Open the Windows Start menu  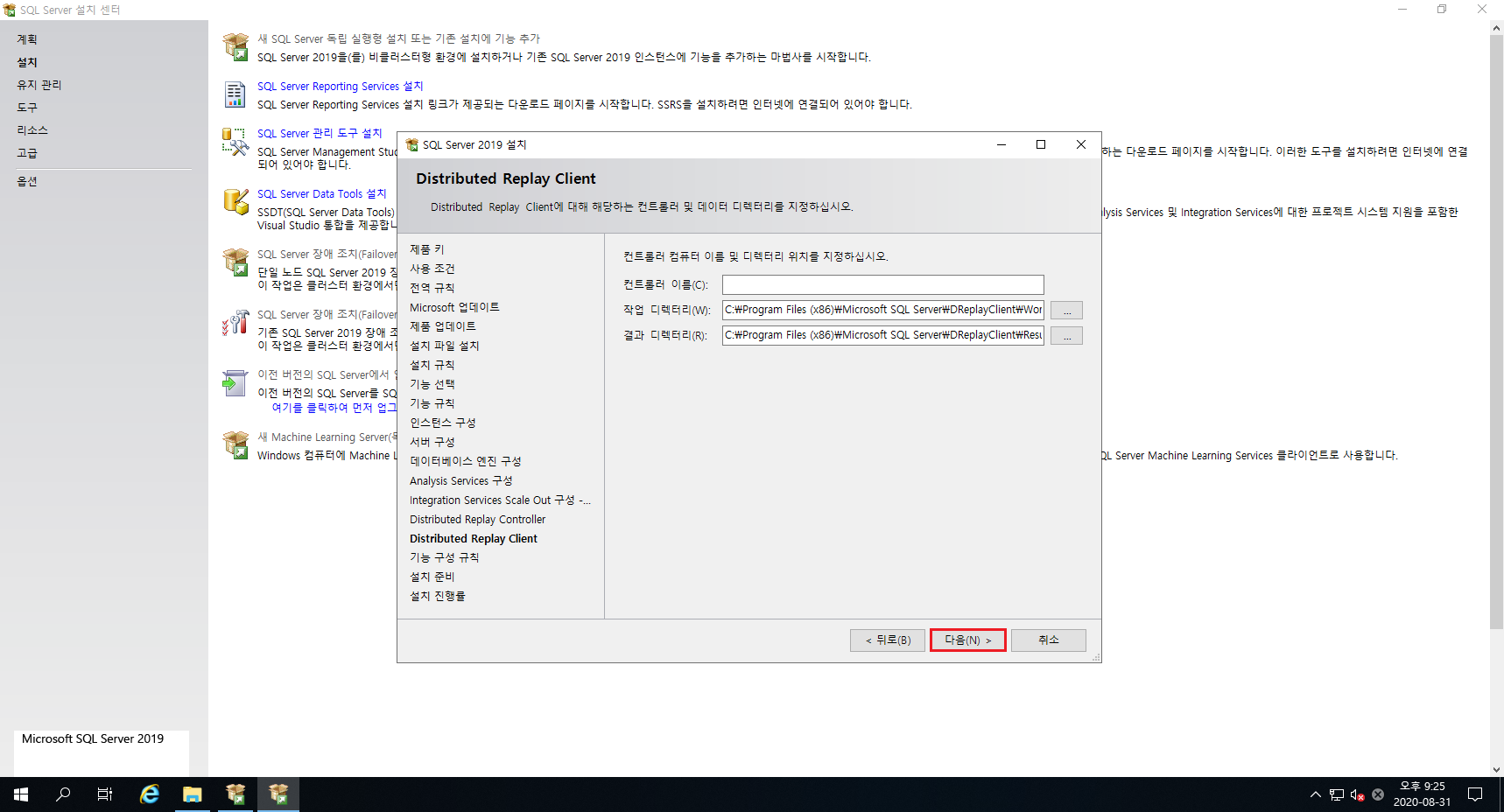21,794
